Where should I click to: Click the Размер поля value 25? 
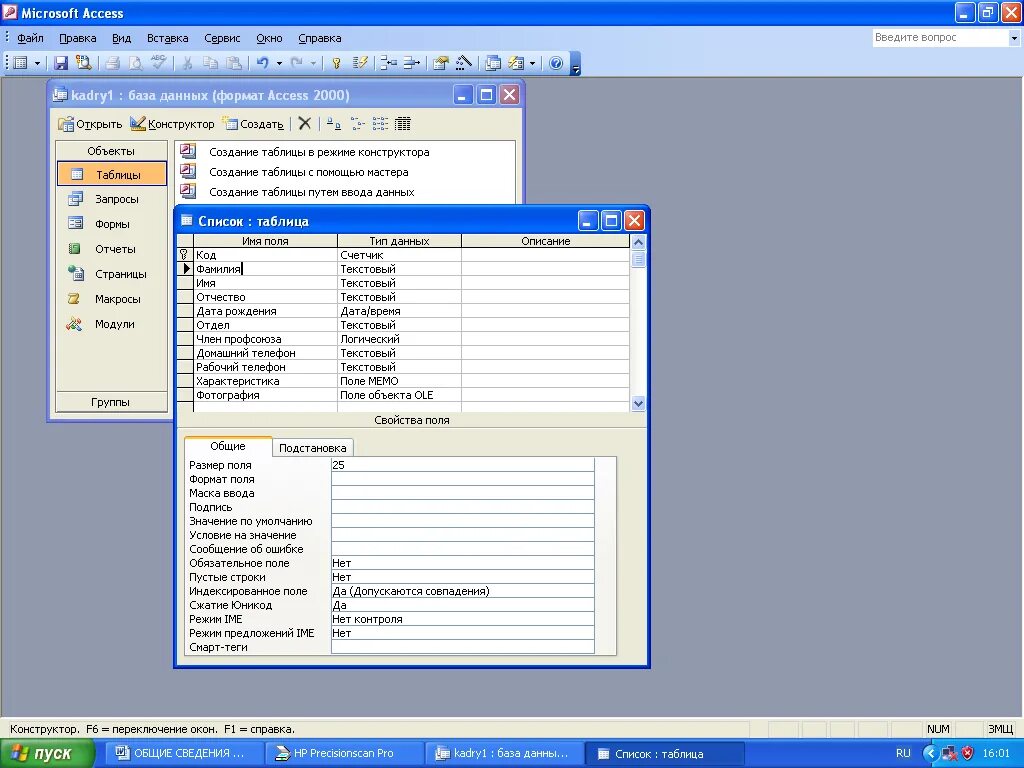[x=462, y=465]
